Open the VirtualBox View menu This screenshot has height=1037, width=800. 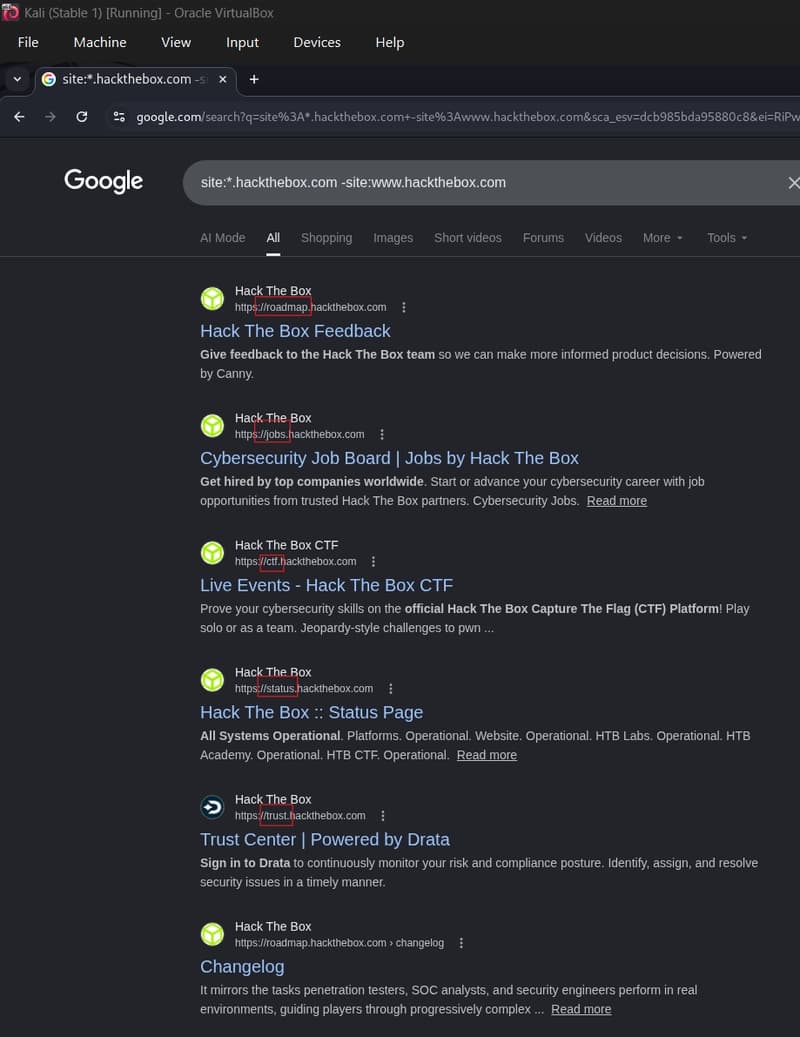coord(176,42)
